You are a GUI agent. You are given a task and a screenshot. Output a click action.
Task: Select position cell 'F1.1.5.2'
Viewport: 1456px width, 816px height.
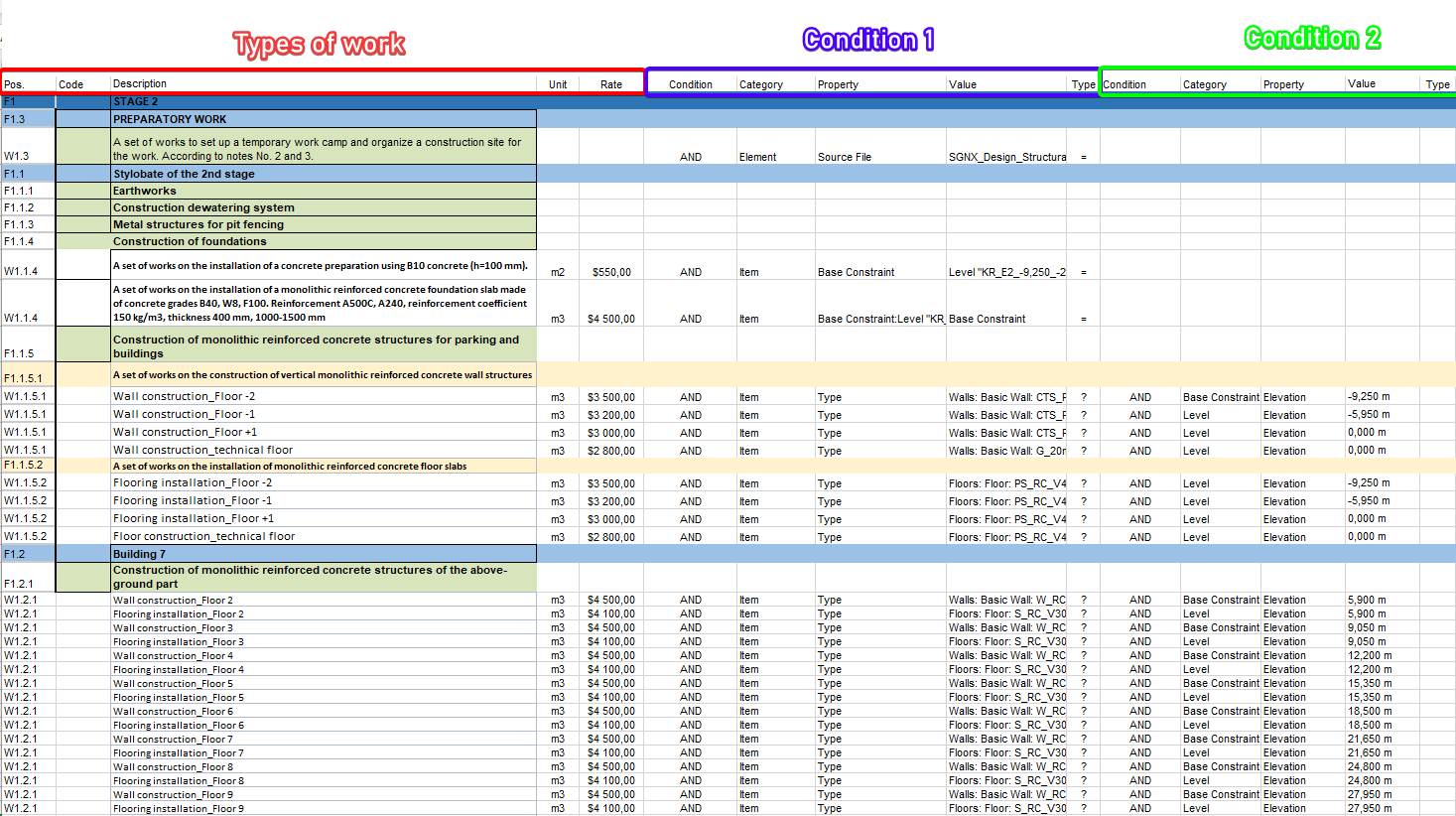(x=28, y=466)
